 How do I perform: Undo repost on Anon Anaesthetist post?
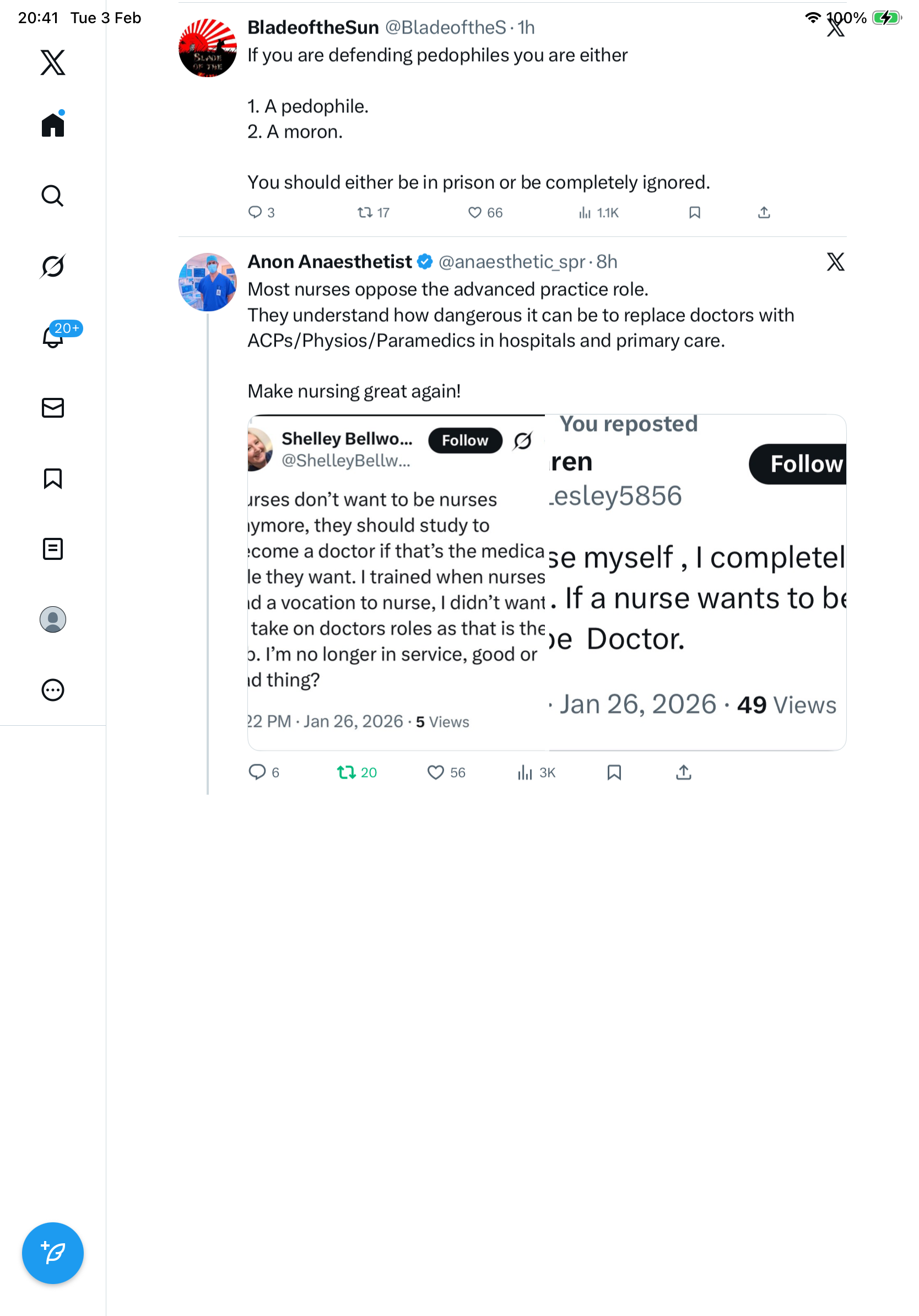pyautogui.click(x=346, y=772)
